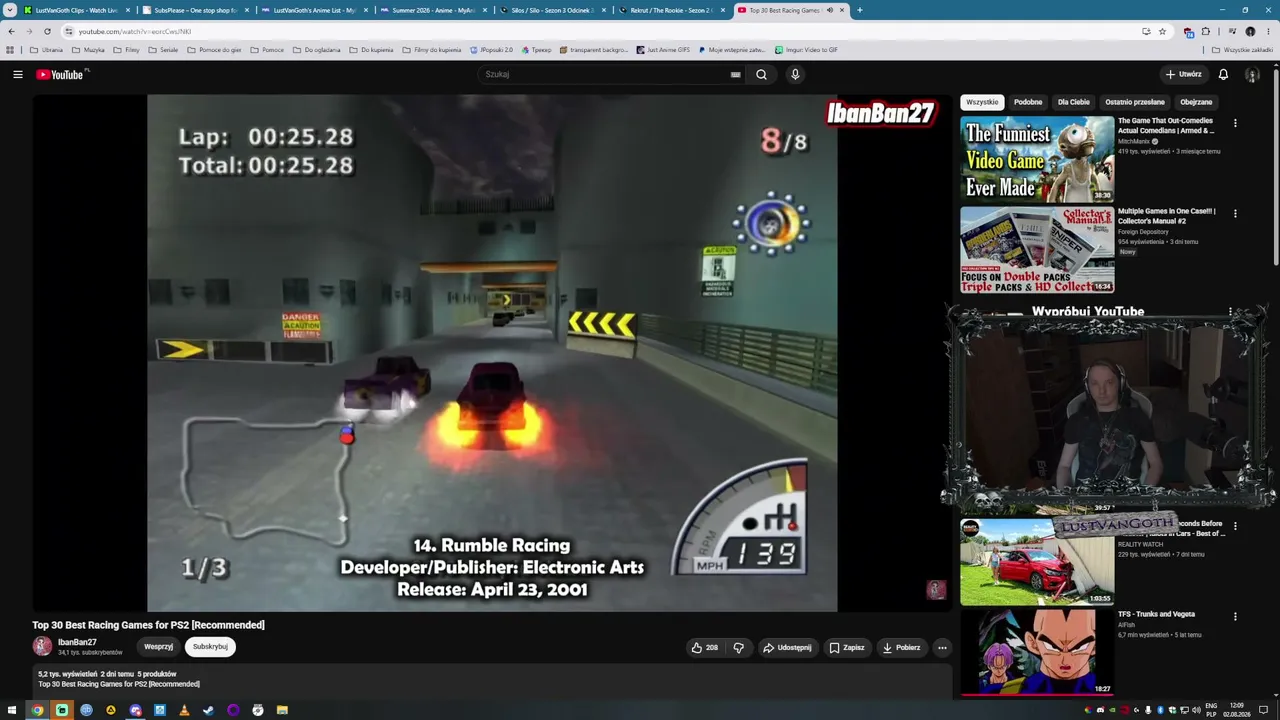Open the Chrome tab search dropdown
1280x720 pixels.
(10, 10)
